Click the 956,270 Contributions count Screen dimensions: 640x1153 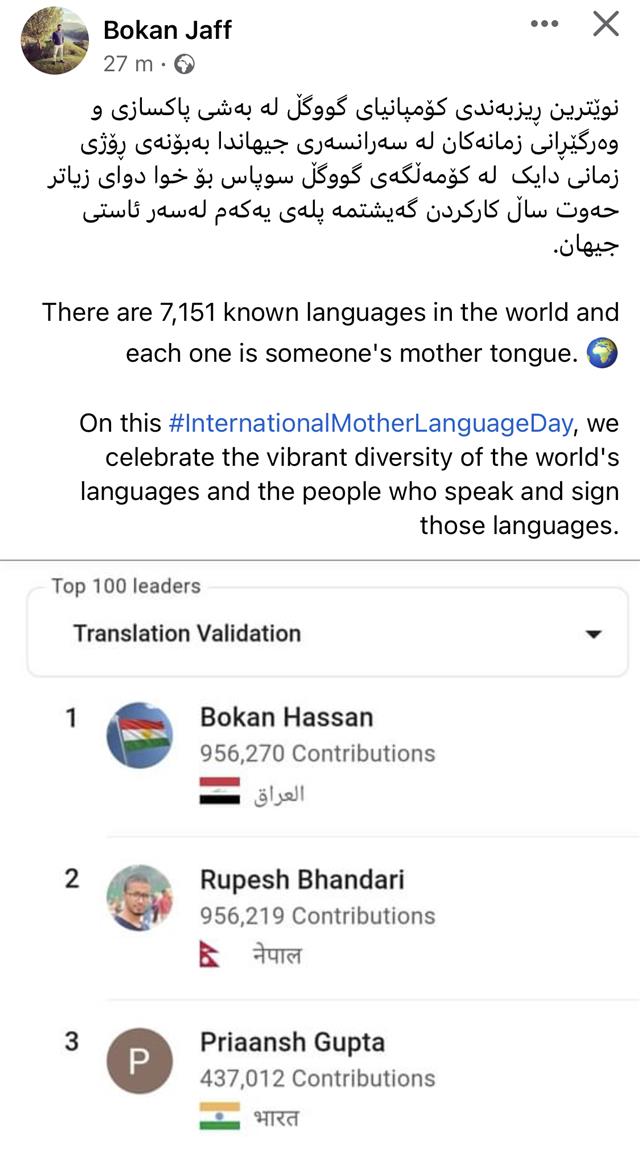click(317, 753)
